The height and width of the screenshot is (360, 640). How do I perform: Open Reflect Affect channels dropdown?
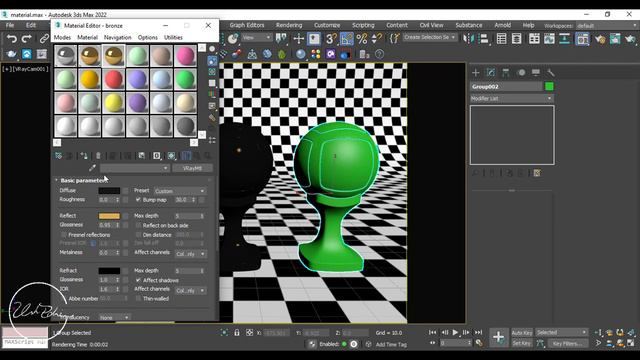[x=191, y=254]
